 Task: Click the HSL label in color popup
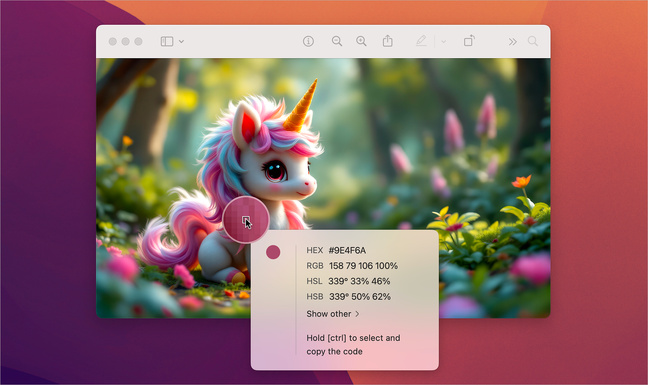[314, 281]
